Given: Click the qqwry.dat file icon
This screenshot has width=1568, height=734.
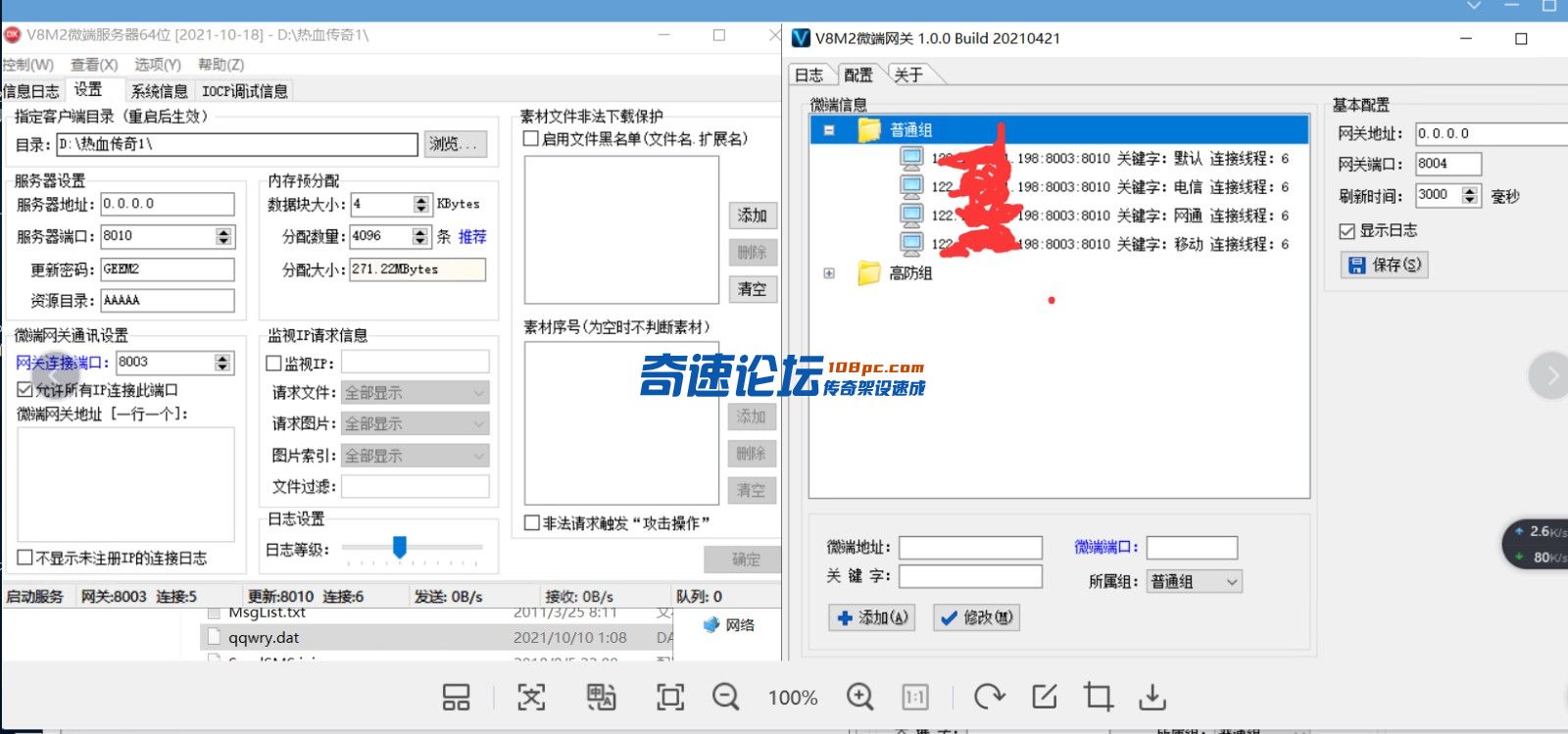Looking at the screenshot, I should click(214, 638).
